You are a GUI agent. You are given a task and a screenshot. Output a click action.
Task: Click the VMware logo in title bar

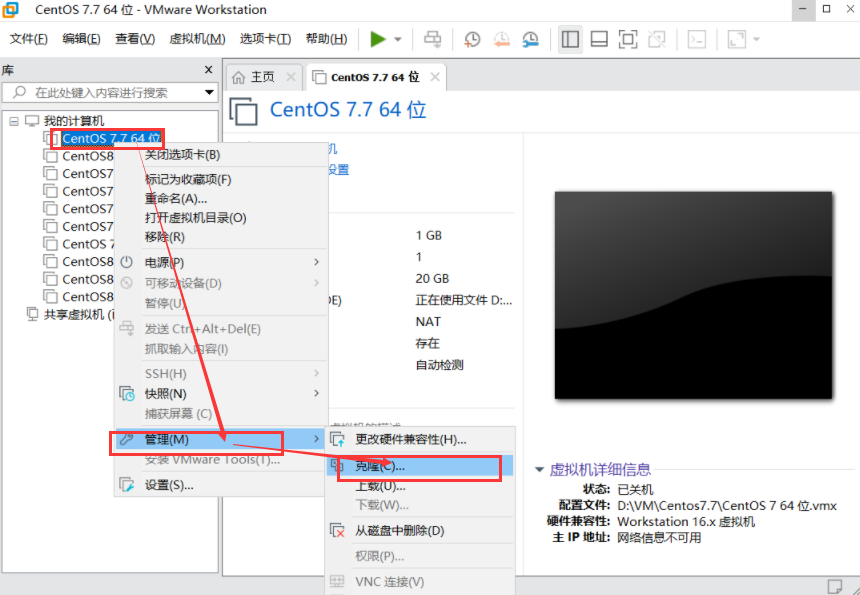click(x=10, y=9)
